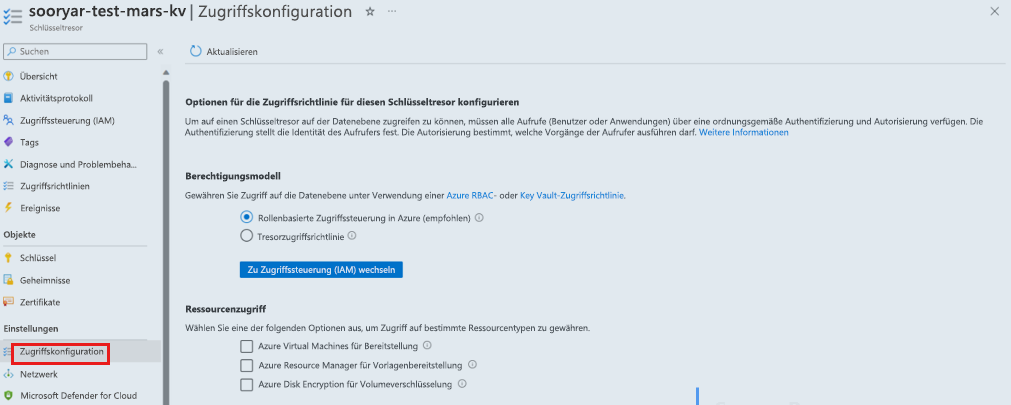The height and width of the screenshot is (405, 1011).
Task: Click info icon for Azure Resource Manager option
Action: click(x=472, y=365)
